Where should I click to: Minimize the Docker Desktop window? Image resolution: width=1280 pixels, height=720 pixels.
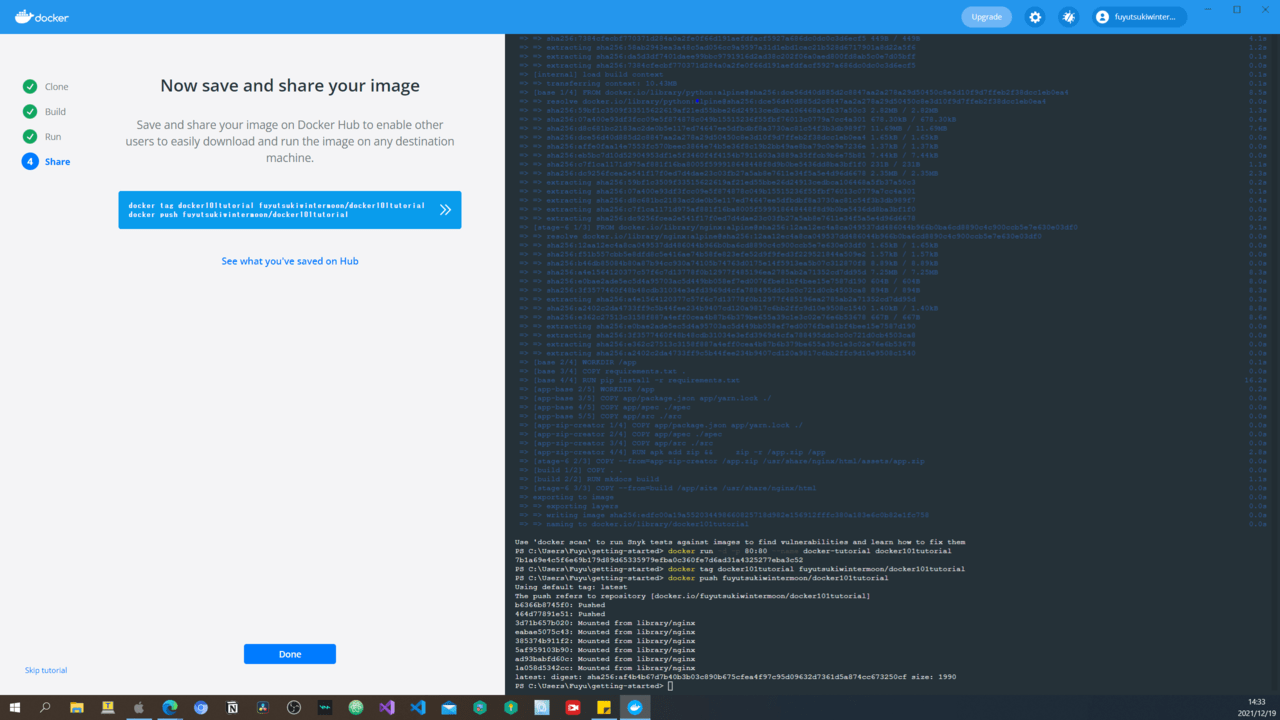coord(1210,10)
